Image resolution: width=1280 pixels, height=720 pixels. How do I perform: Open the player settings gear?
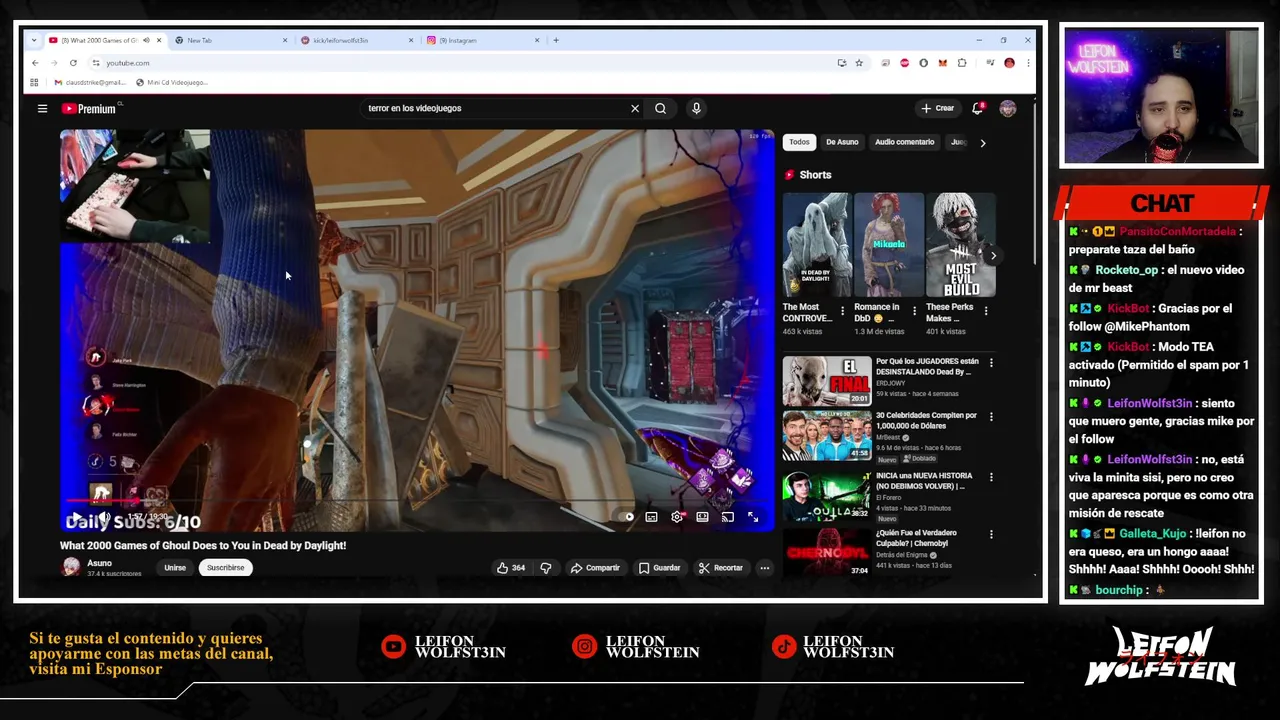pyautogui.click(x=677, y=517)
